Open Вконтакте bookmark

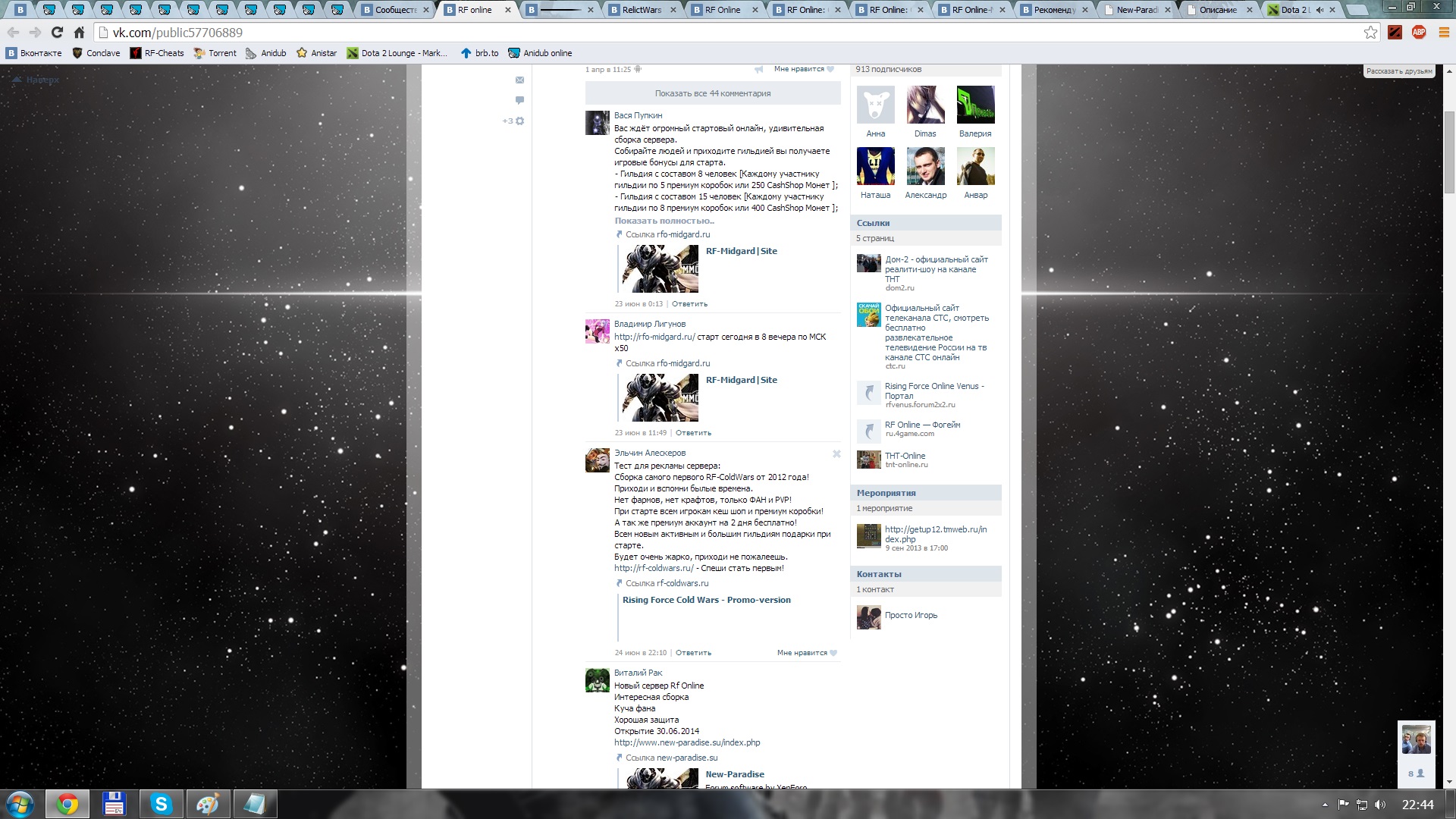[x=34, y=53]
